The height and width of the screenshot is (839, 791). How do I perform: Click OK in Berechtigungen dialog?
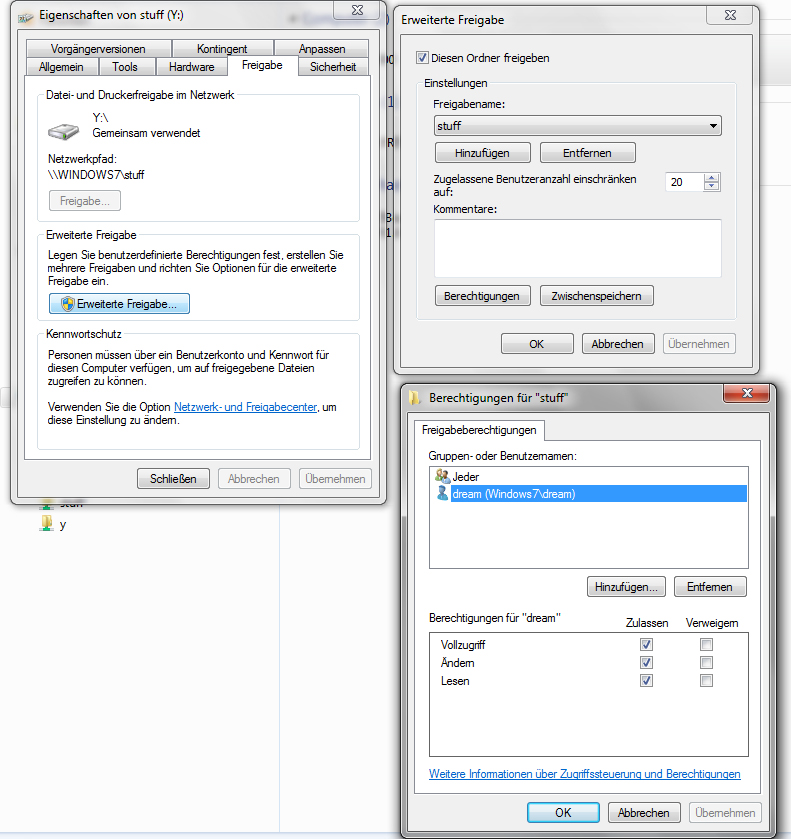563,813
